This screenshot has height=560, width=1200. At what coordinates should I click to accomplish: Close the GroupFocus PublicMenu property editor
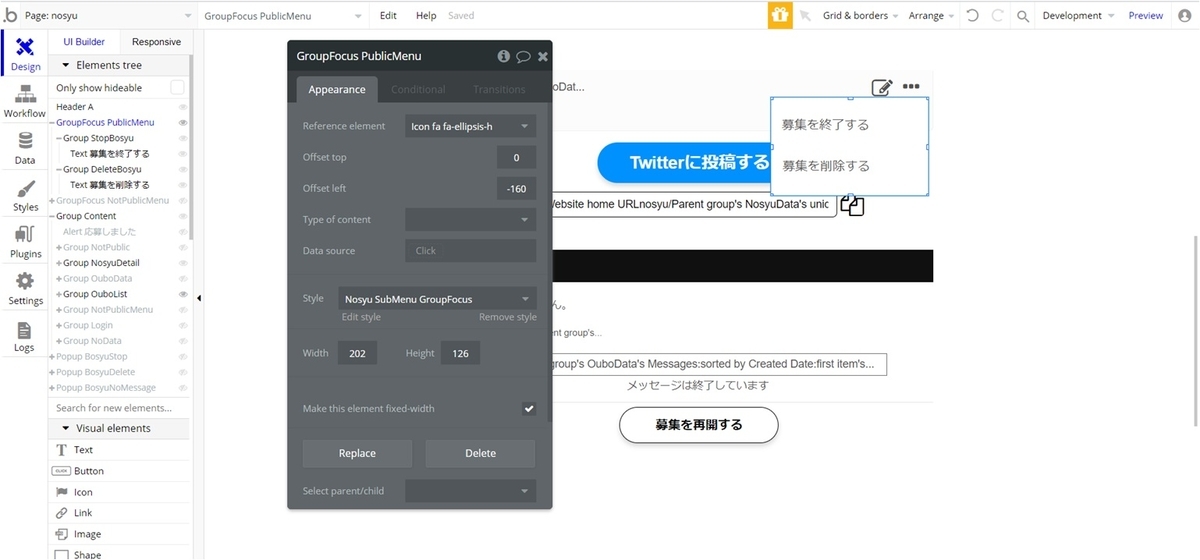coord(543,57)
